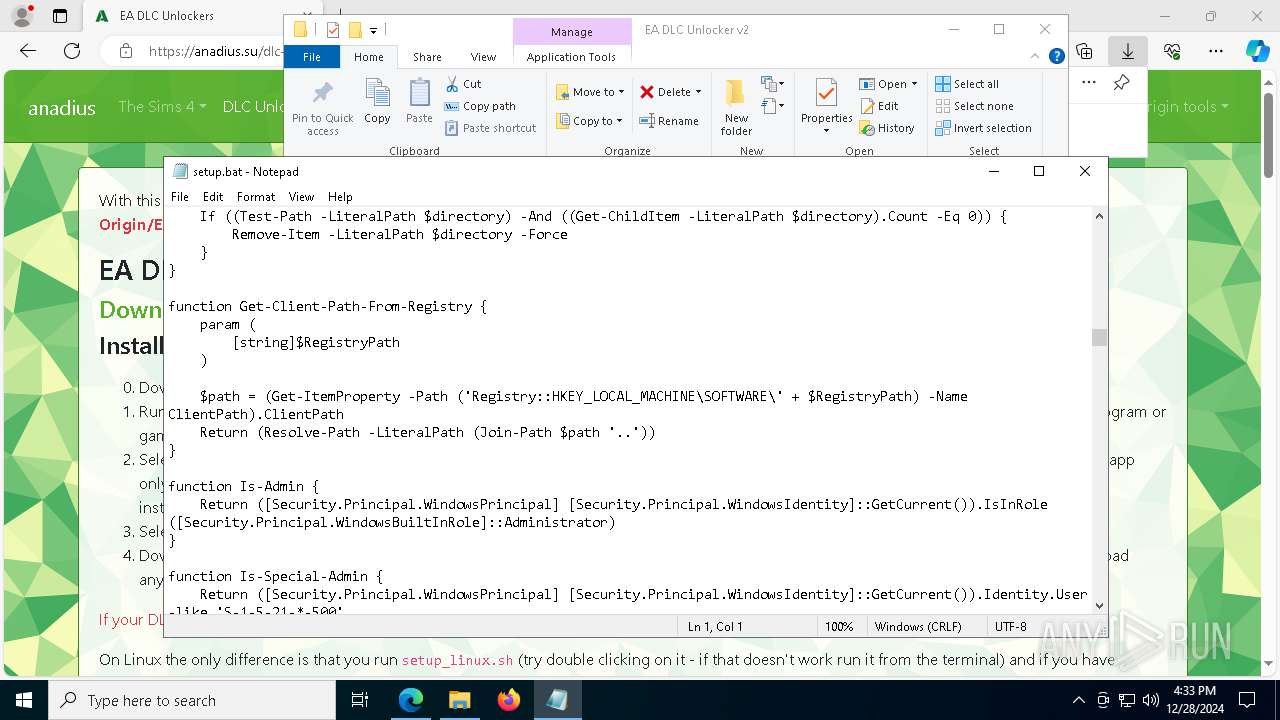
Task: Pin the Edge downloads flyout
Action: 1122,83
